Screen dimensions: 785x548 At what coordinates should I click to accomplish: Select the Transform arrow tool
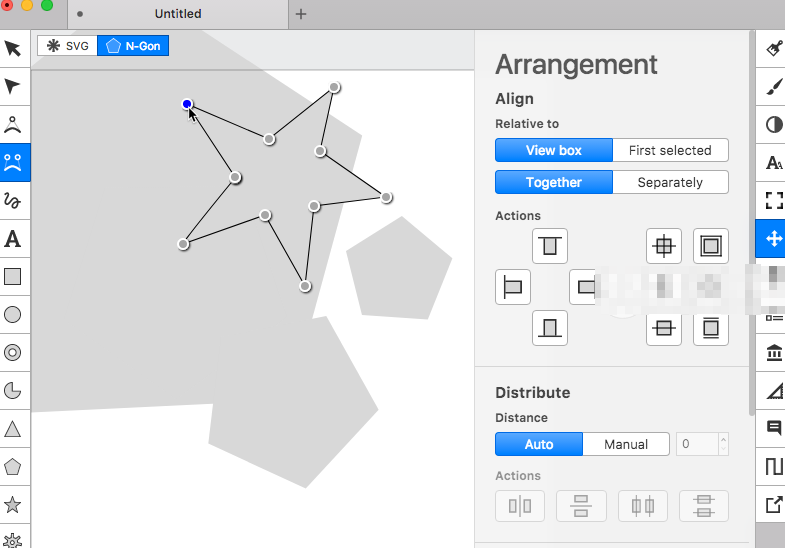click(x=13, y=49)
